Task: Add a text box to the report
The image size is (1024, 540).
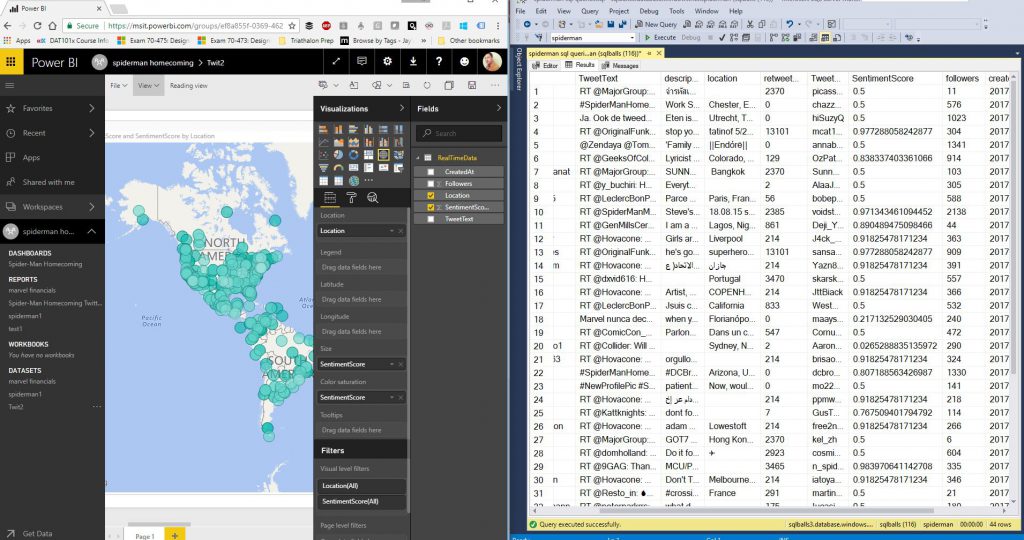Action: 353,86
